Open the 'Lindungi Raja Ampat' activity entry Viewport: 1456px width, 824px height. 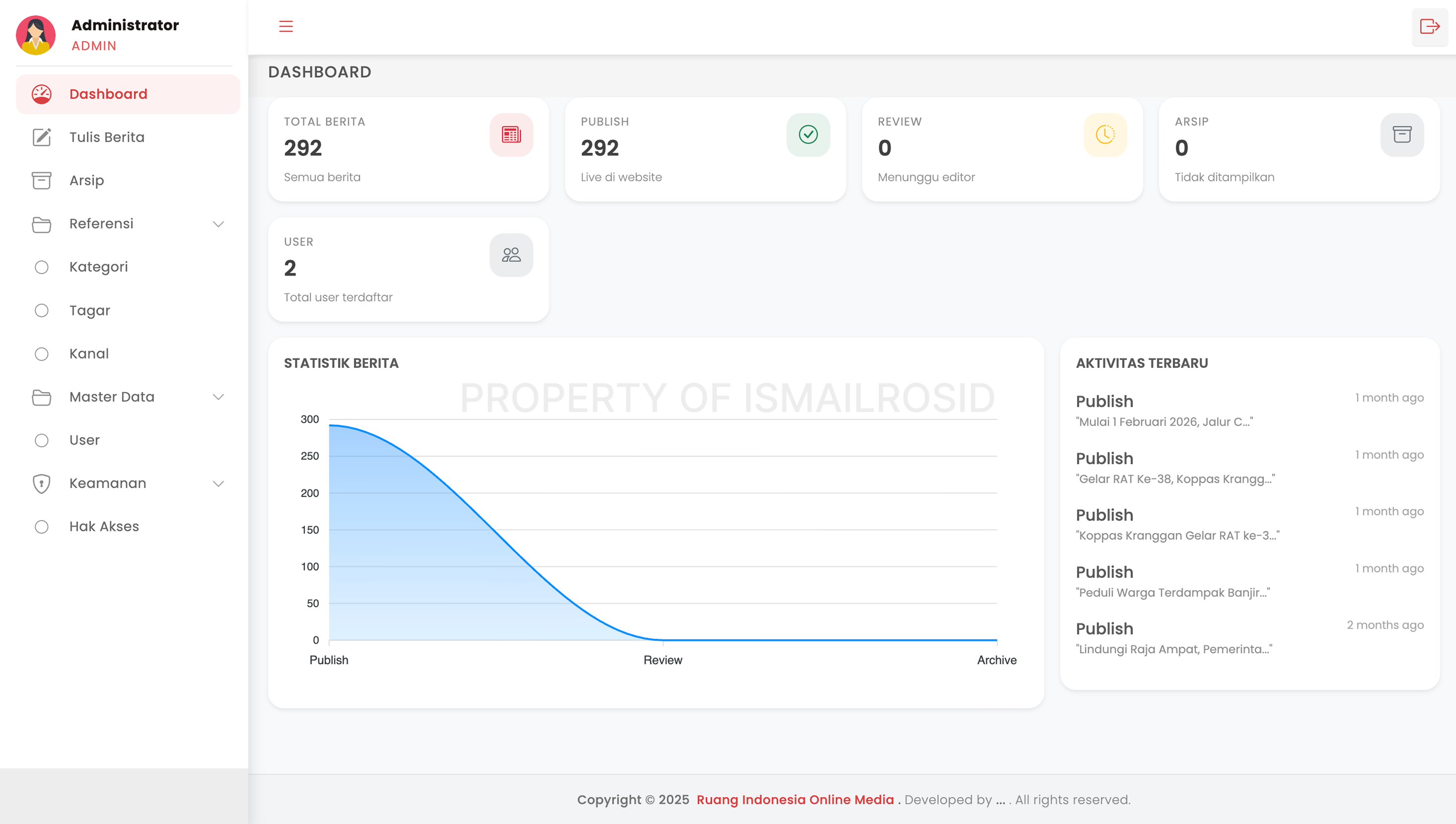(x=1174, y=649)
